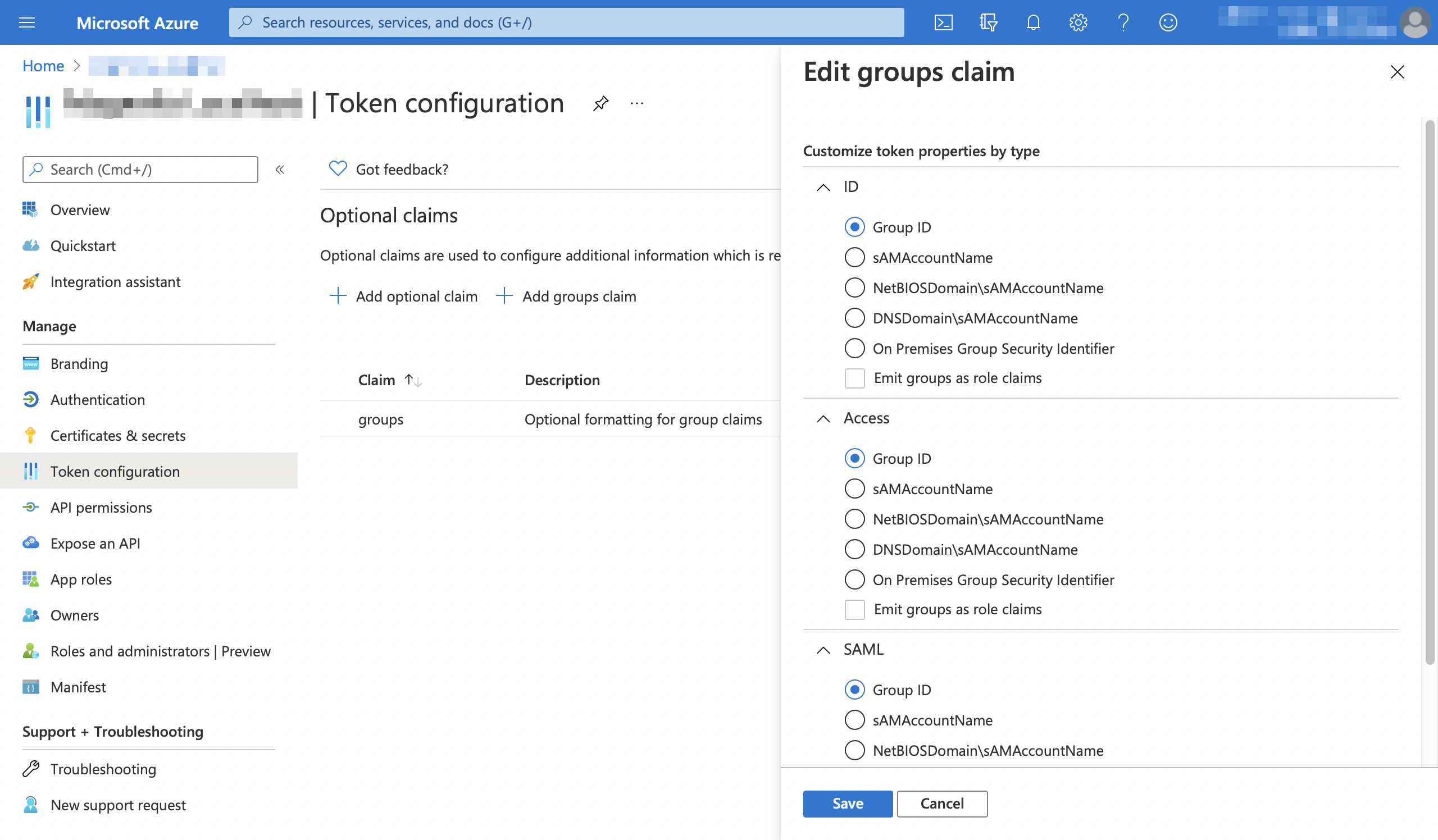
Task: Check Emit groups as role claims under Access
Action: 854,610
